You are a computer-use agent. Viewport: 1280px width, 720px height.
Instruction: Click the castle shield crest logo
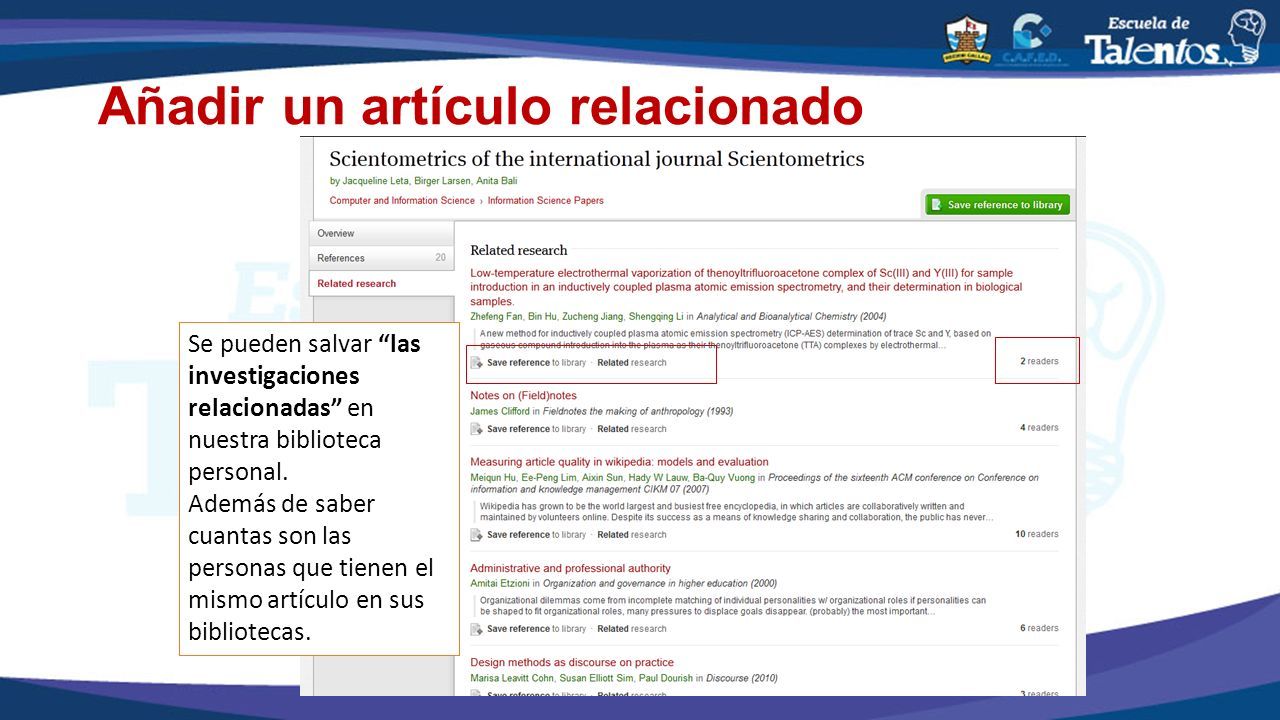tap(966, 40)
